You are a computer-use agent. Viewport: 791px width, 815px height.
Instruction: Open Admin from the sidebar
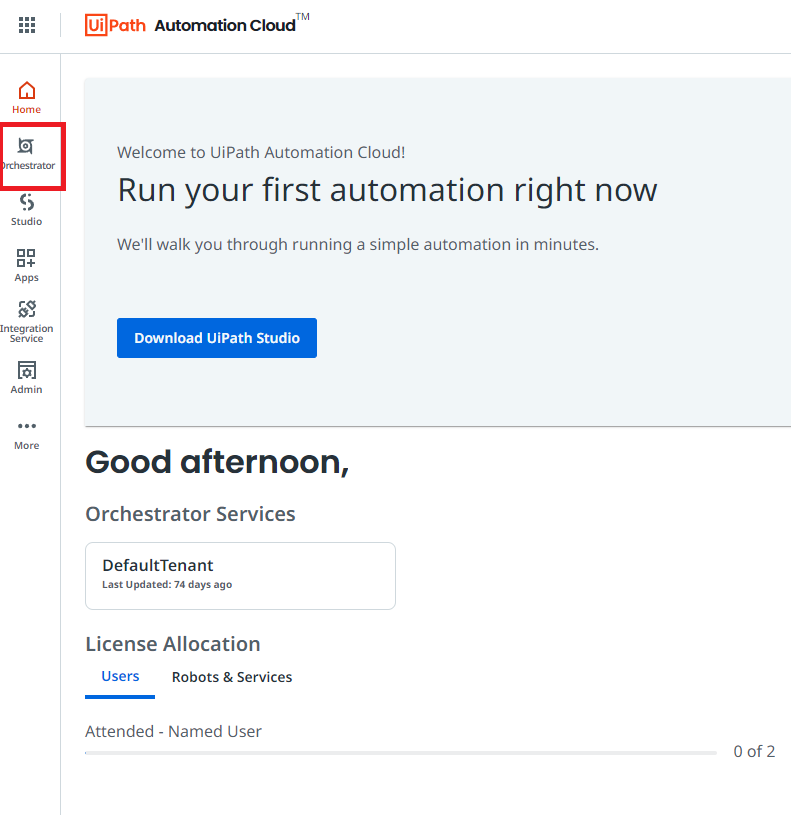27,378
